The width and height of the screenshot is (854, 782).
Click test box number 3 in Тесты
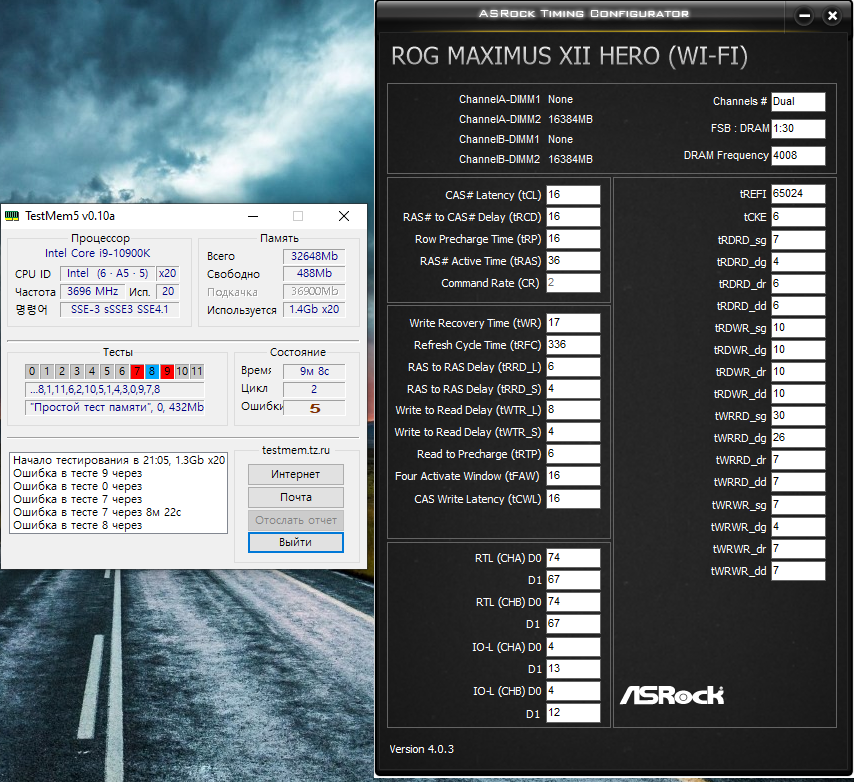(77, 371)
